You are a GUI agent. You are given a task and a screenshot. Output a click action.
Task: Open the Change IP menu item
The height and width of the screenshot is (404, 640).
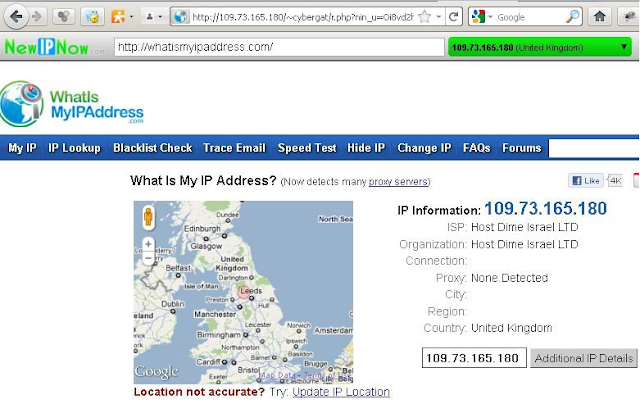click(x=424, y=148)
